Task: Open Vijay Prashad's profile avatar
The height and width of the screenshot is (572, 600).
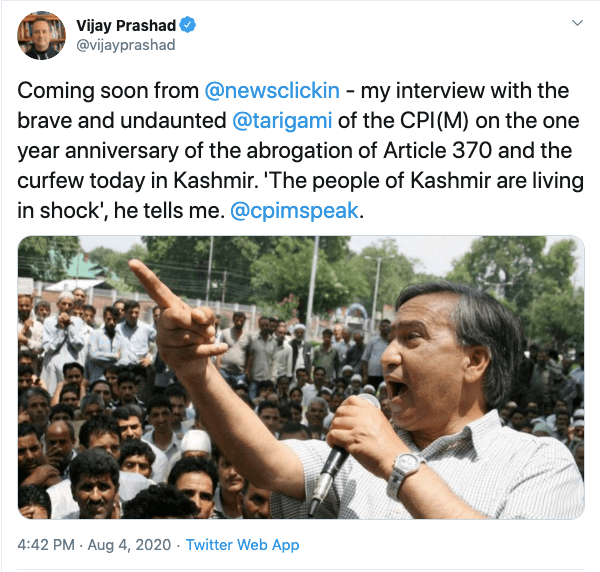Action: coord(41,35)
